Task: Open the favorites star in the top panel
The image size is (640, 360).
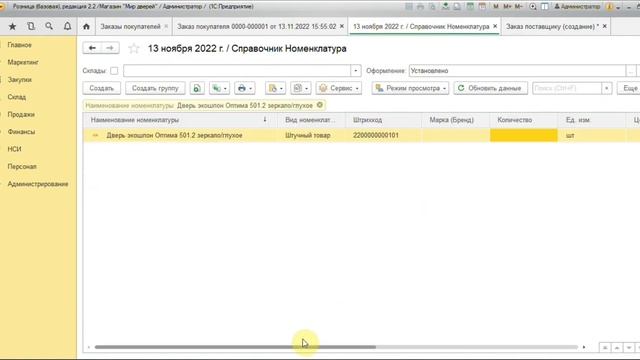Action: [12, 27]
